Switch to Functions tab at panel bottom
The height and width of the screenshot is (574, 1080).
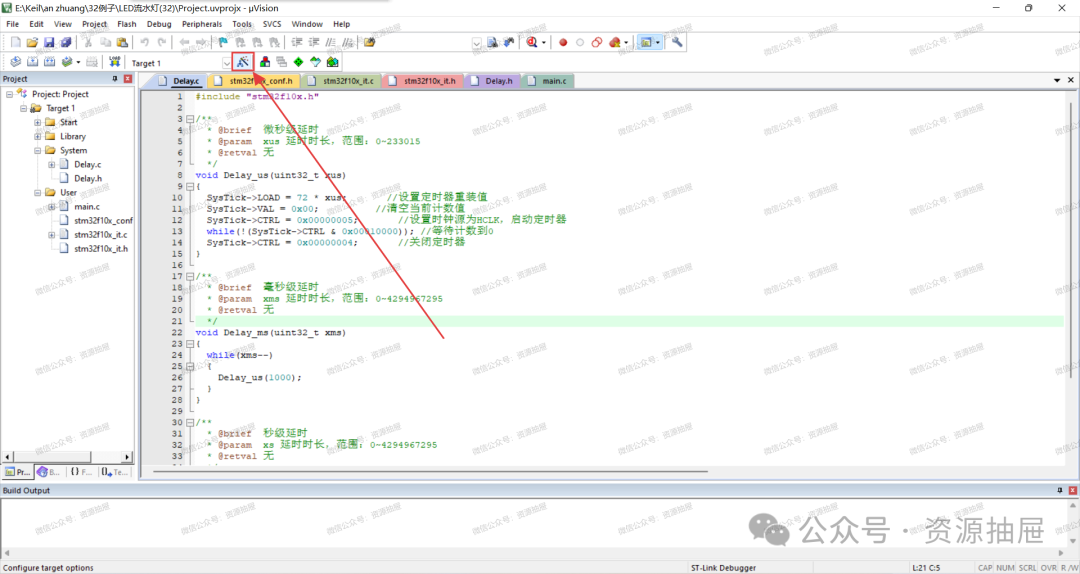pyautogui.click(x=81, y=472)
